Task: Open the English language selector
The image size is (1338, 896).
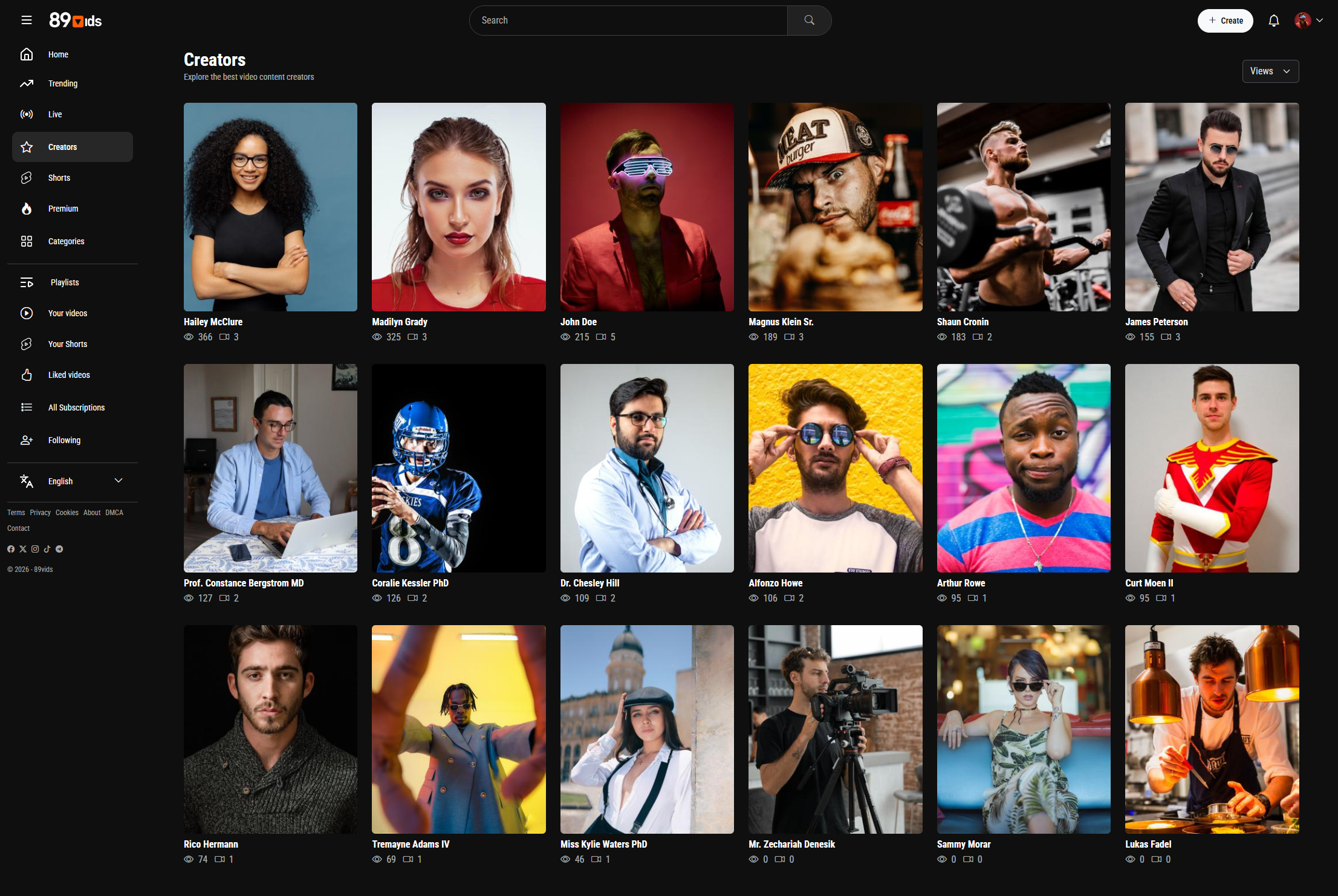Action: (x=73, y=481)
